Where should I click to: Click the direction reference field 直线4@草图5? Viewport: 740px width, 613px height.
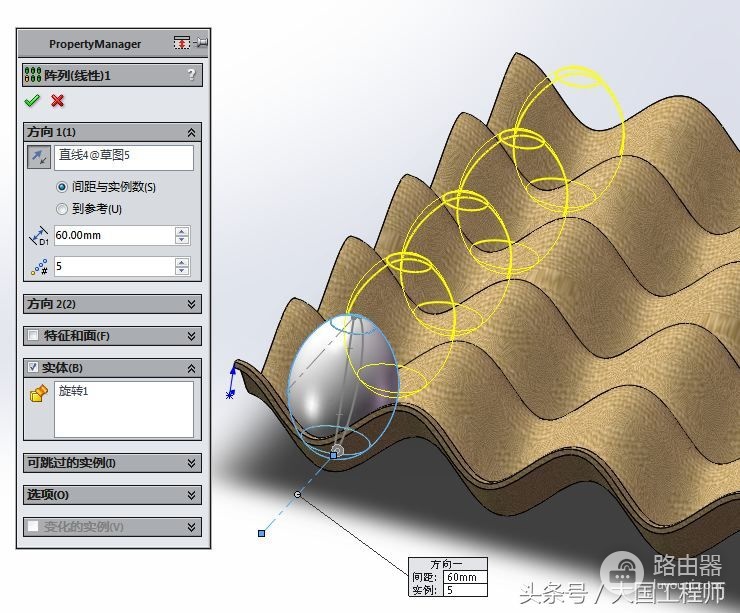[x=124, y=158]
